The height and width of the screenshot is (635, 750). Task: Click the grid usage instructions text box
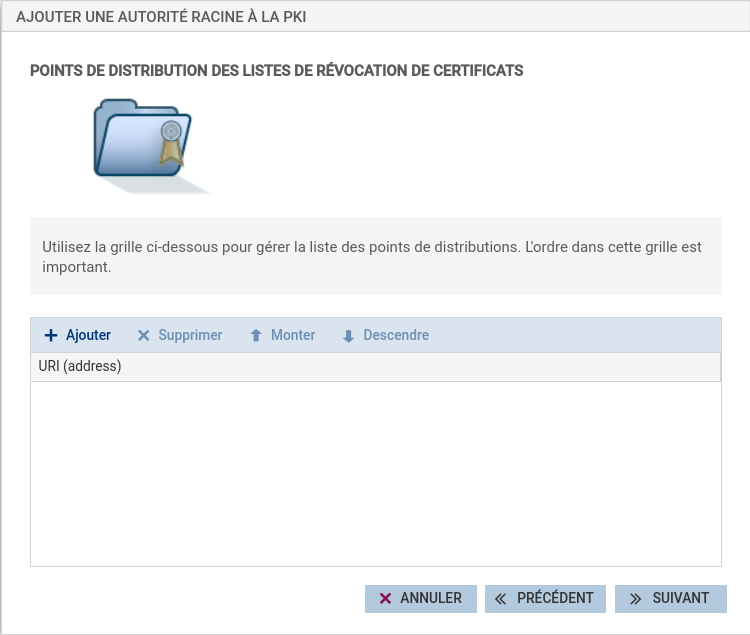tap(375, 256)
